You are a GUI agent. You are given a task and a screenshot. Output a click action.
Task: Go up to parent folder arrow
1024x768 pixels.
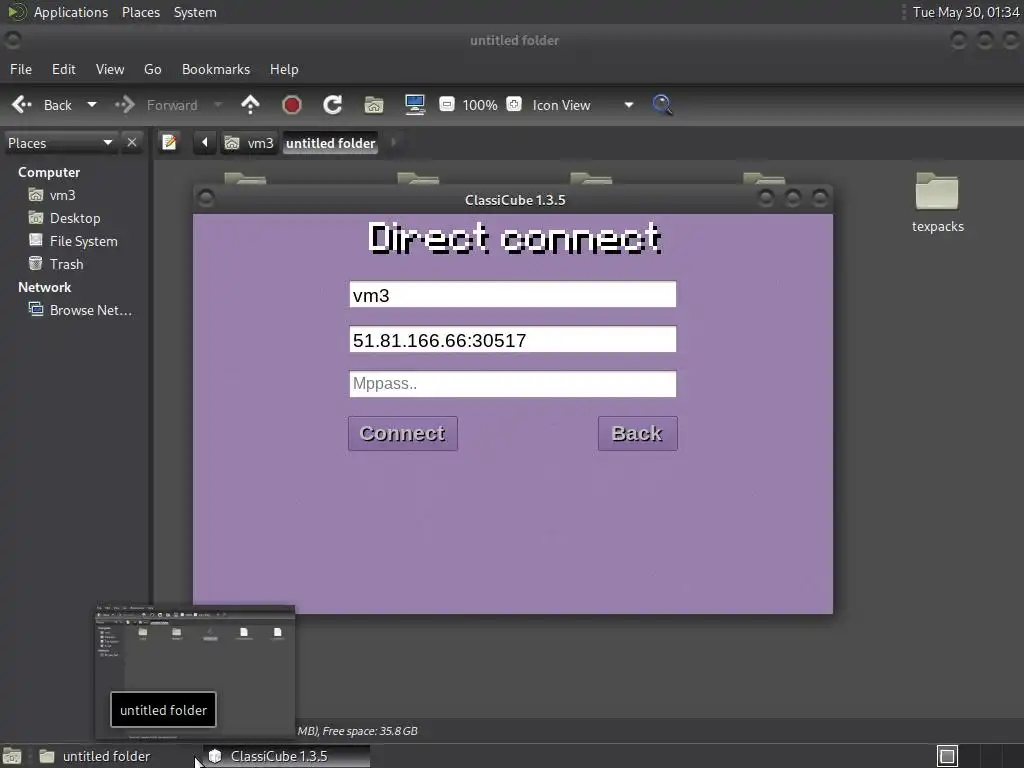pos(250,104)
